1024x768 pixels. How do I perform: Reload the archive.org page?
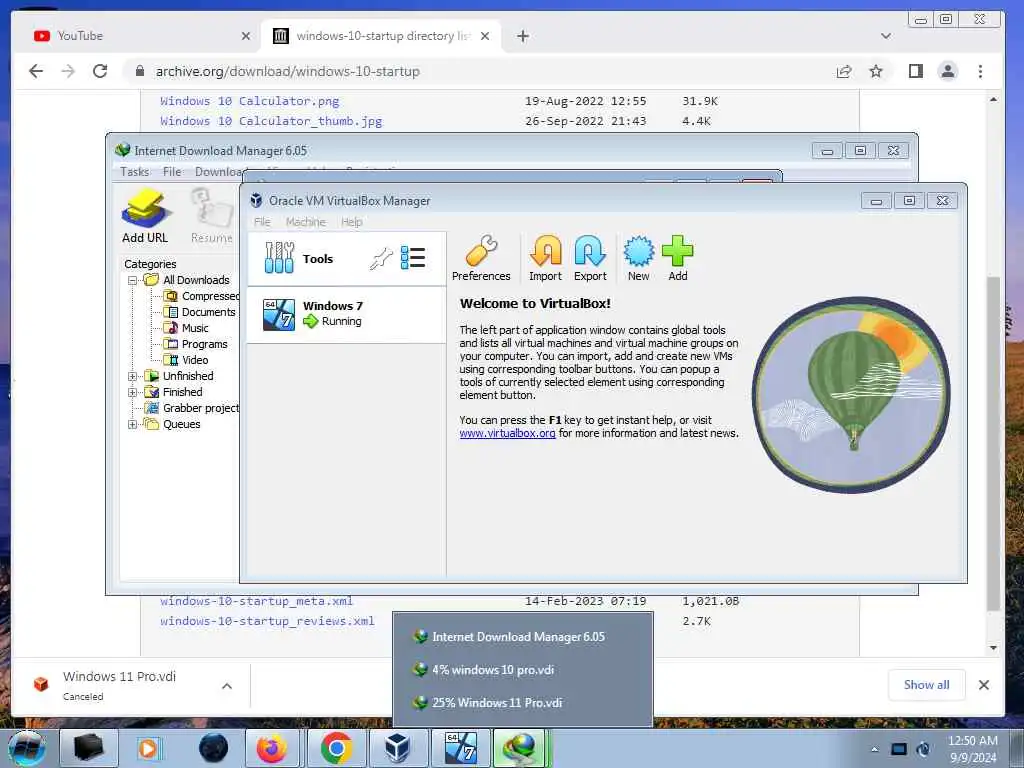point(100,71)
